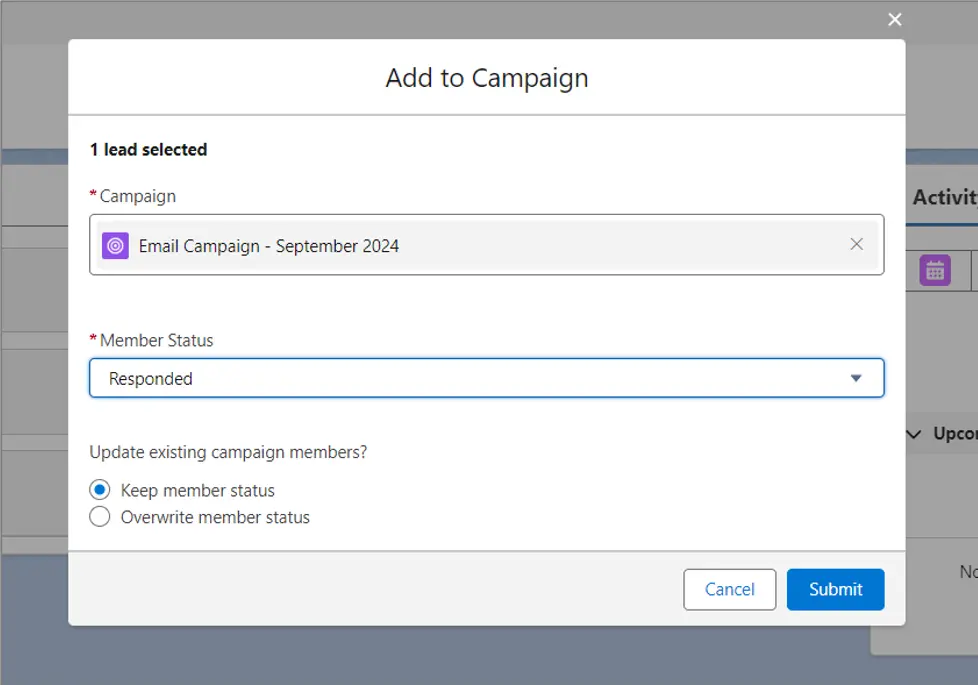Click 'Update existing campaign members?' text
Screen dimensions: 978x685
click(x=228, y=452)
